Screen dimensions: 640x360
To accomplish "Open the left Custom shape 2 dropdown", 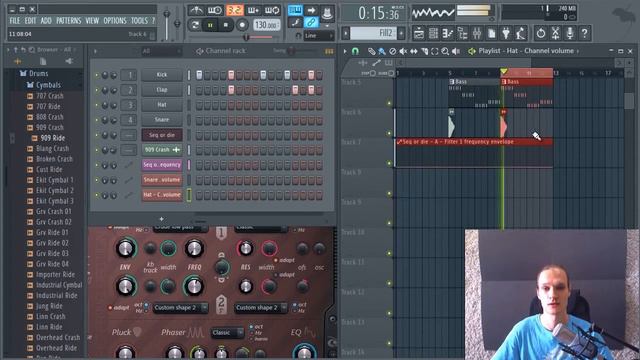I will tap(180, 308).
